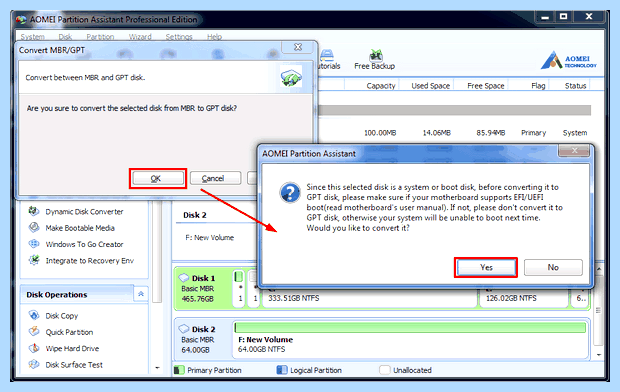Click the disk convert icon in the dialog header
This screenshot has height=392, width=620.
tap(291, 77)
